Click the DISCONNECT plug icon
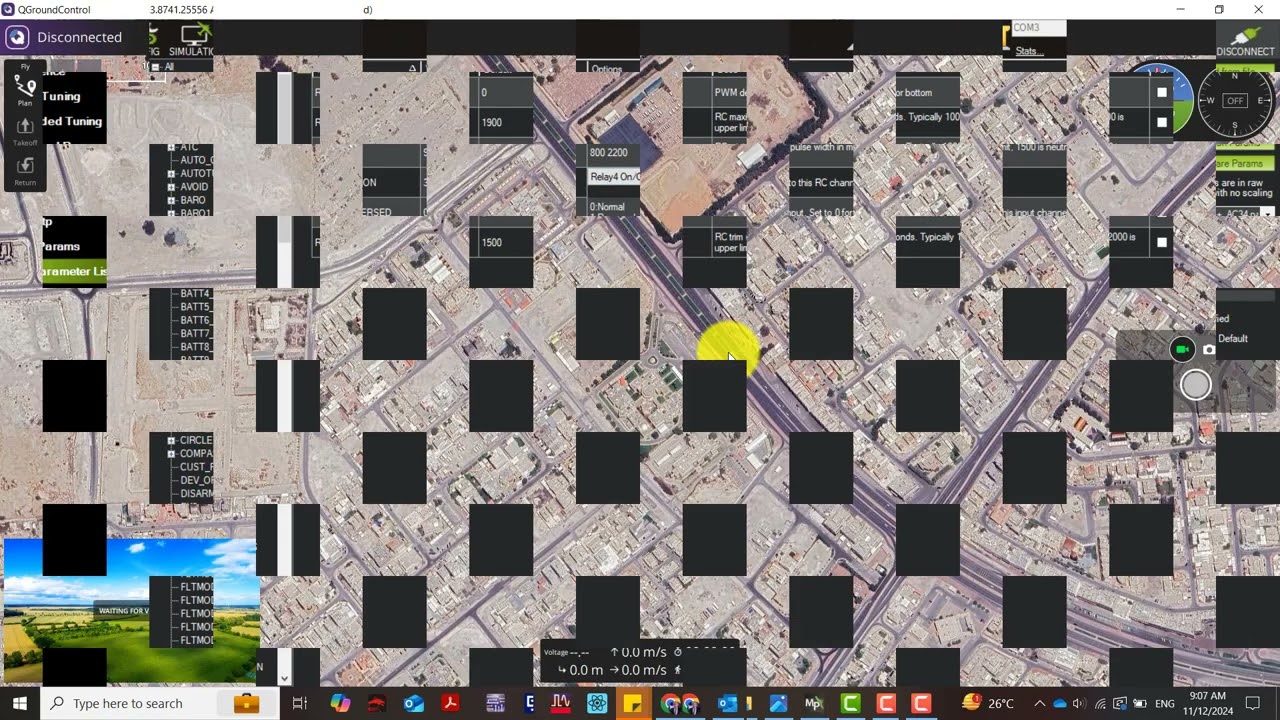The width and height of the screenshot is (1280, 720). click(x=1245, y=40)
